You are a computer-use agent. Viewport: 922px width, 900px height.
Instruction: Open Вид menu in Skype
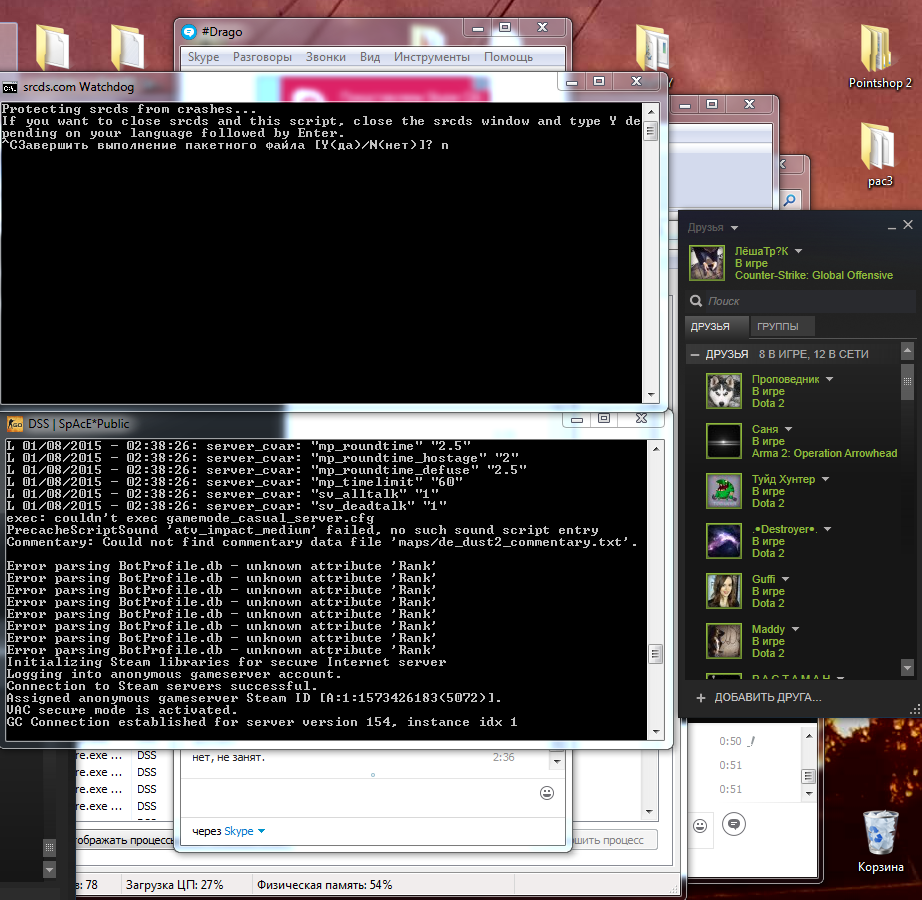(x=370, y=57)
